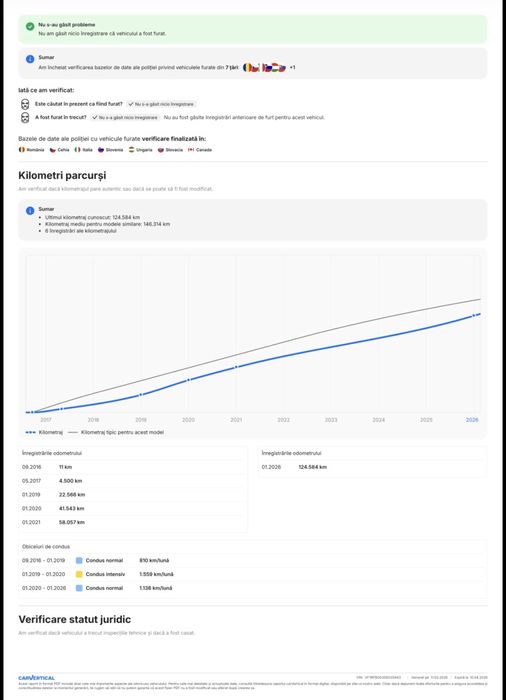Screen dimensions: 506x700
Task: Click the '+1' more countries indicator
Action: tap(293, 67)
